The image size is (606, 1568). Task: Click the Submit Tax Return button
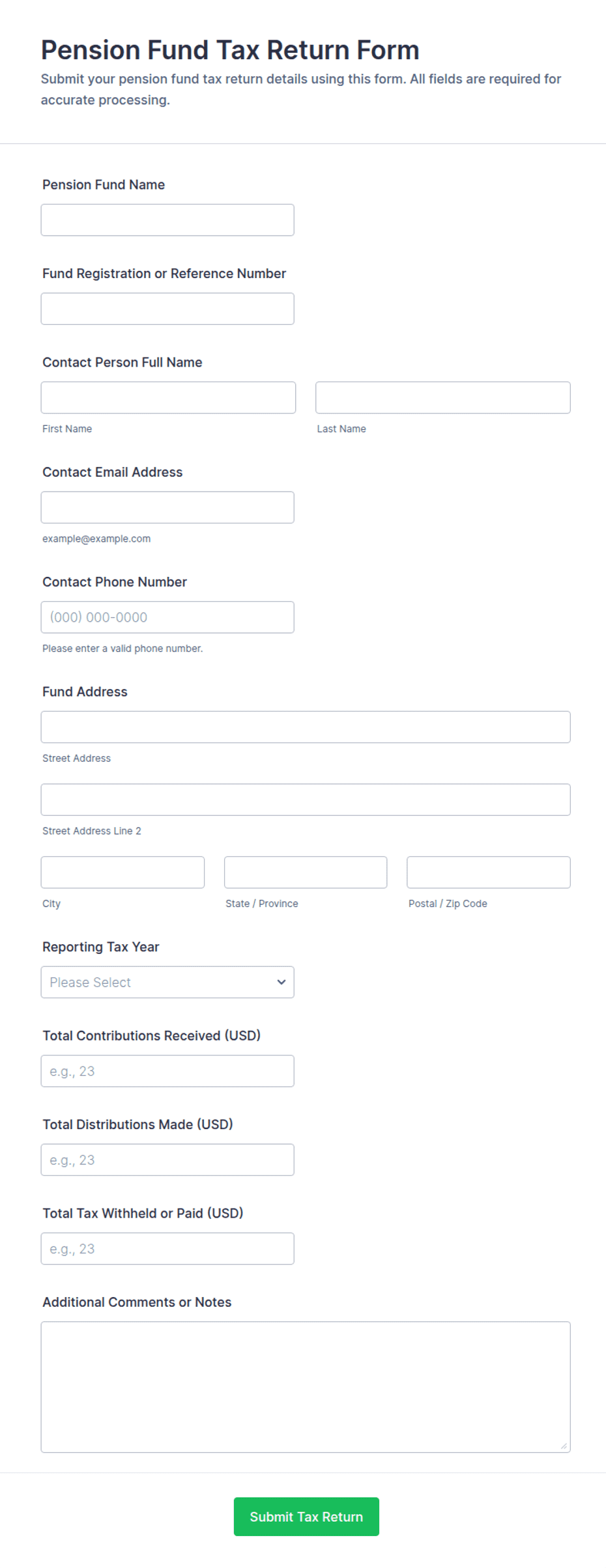(306, 1517)
